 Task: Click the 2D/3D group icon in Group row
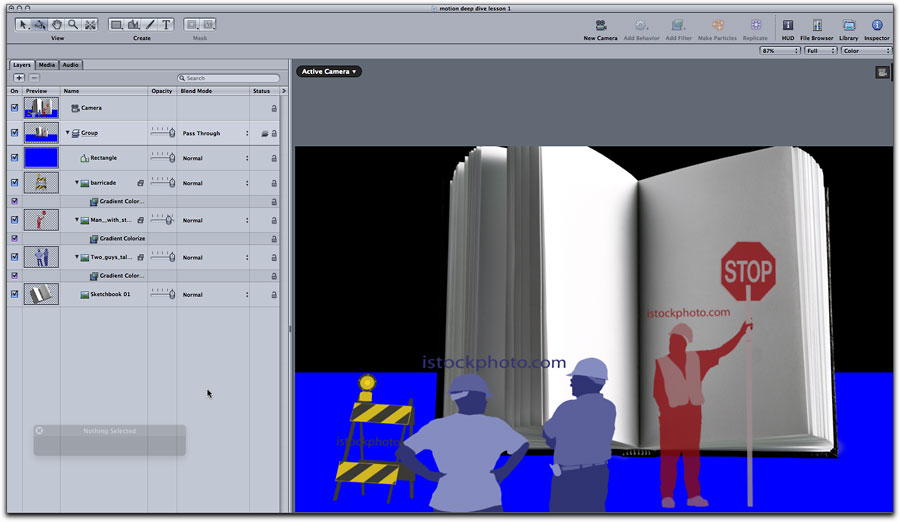265,133
